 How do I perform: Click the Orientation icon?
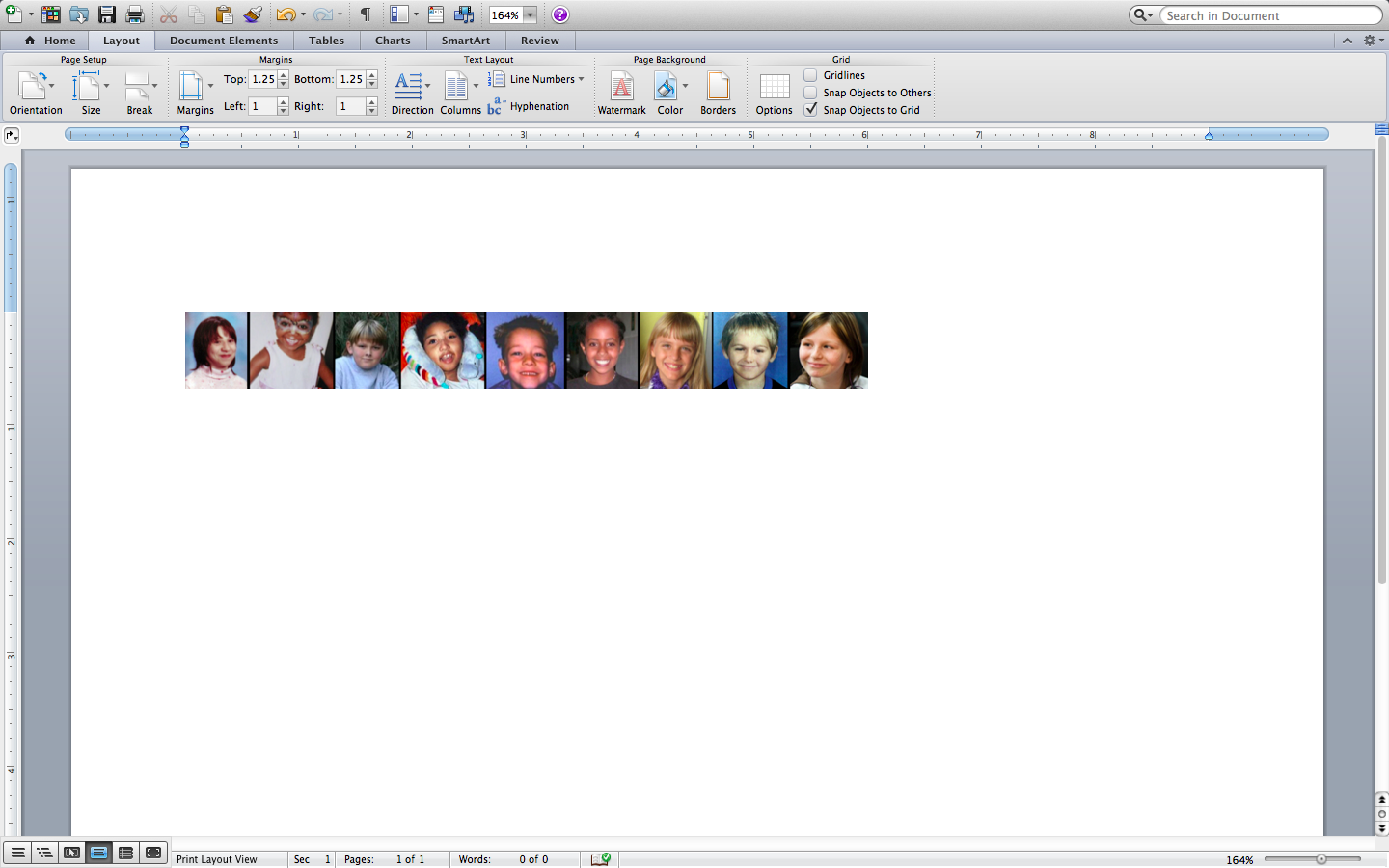32,87
